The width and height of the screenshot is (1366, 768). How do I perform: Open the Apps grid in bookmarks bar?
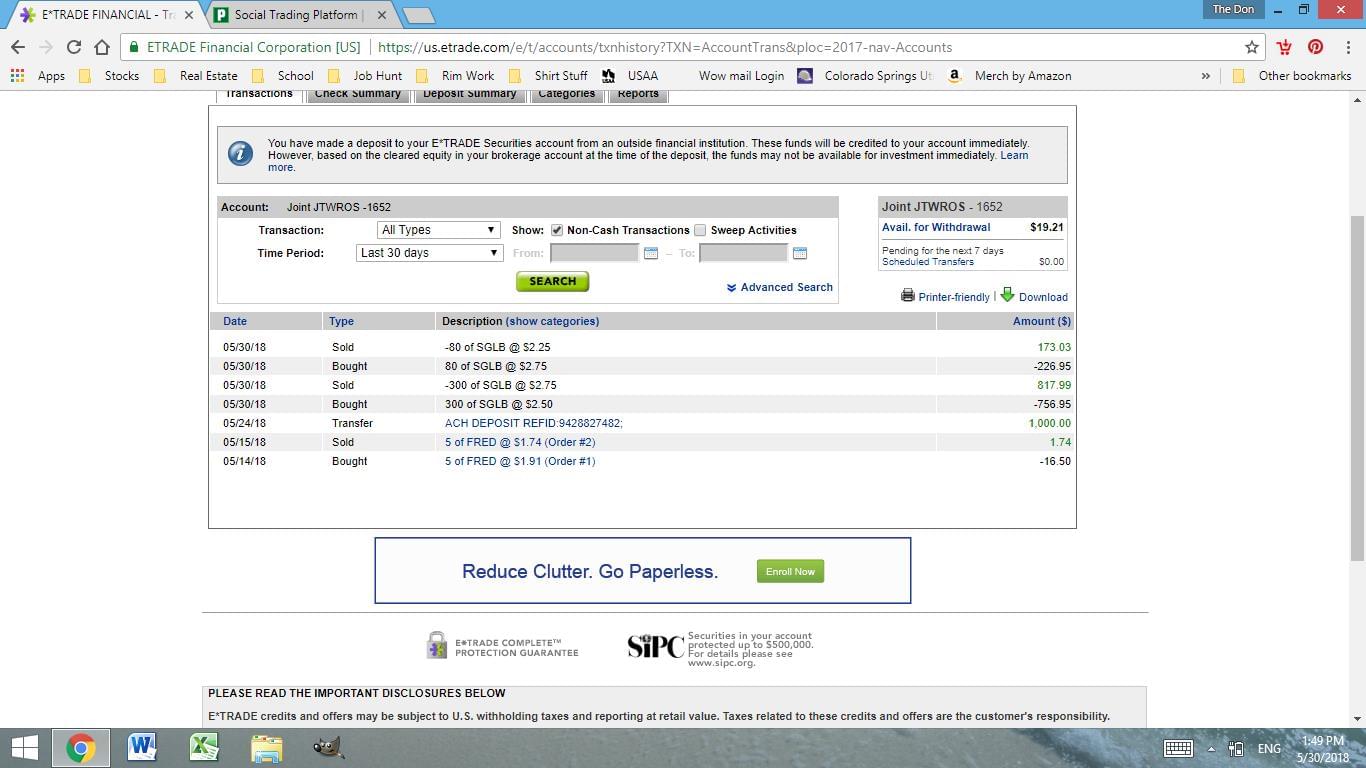tap(38, 76)
